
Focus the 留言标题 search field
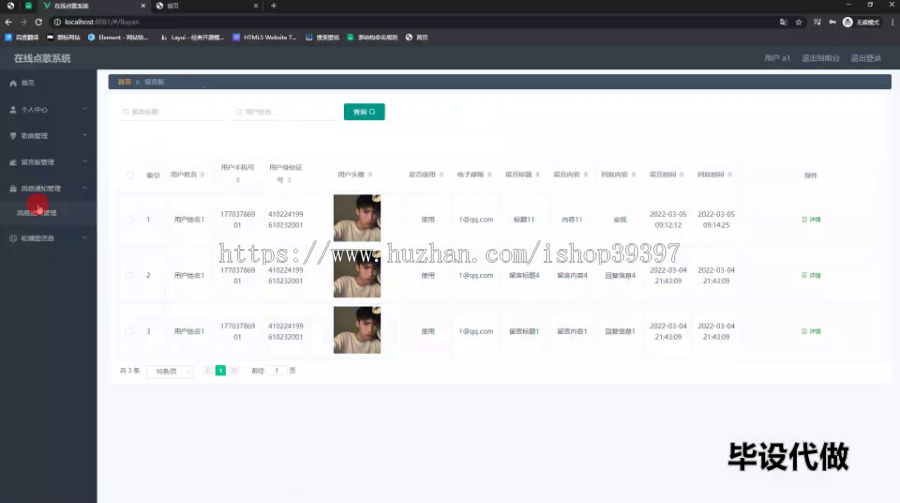pos(172,112)
